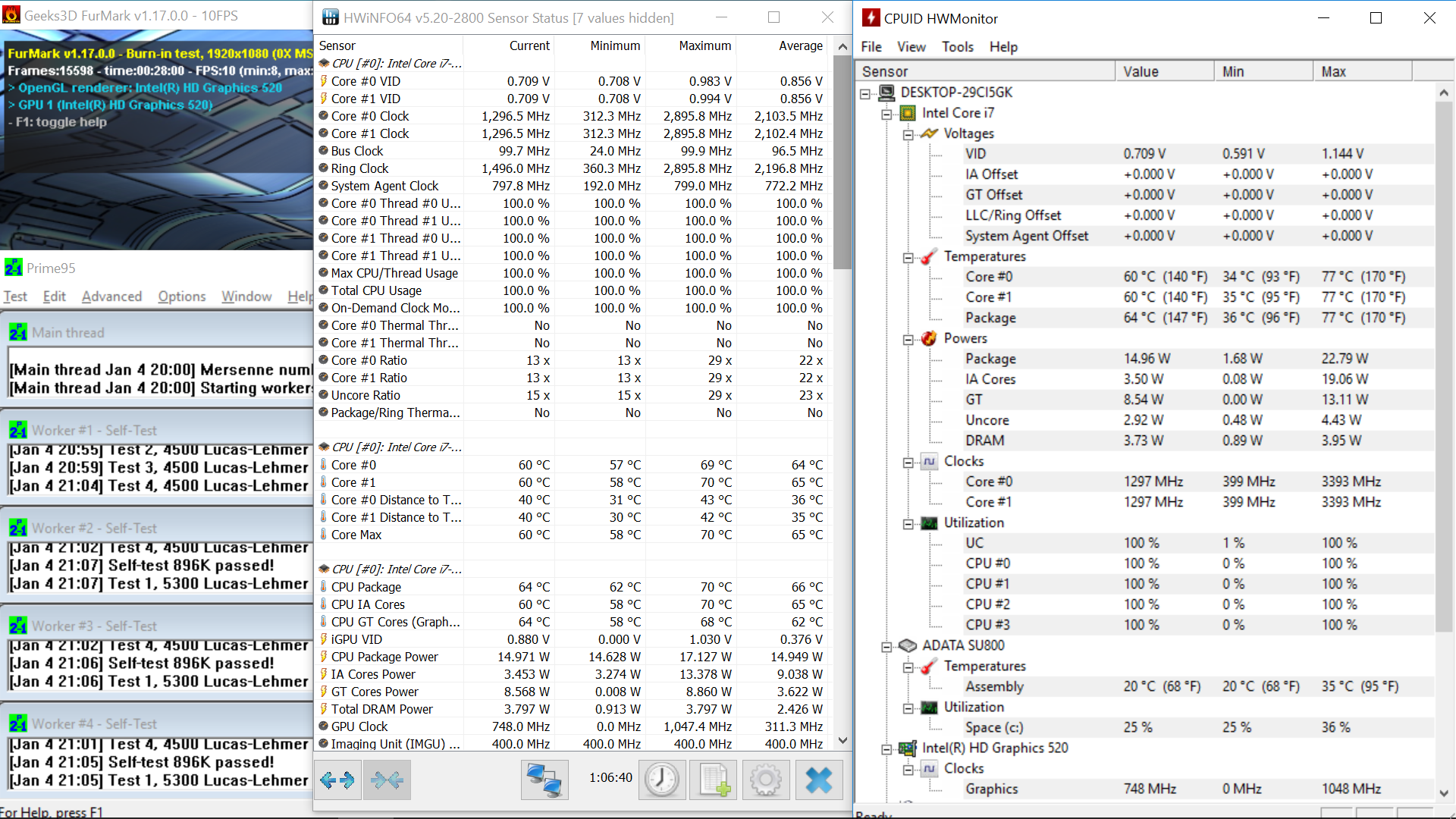
Task: Open the Prime95 Edit menu
Action: [x=55, y=297]
